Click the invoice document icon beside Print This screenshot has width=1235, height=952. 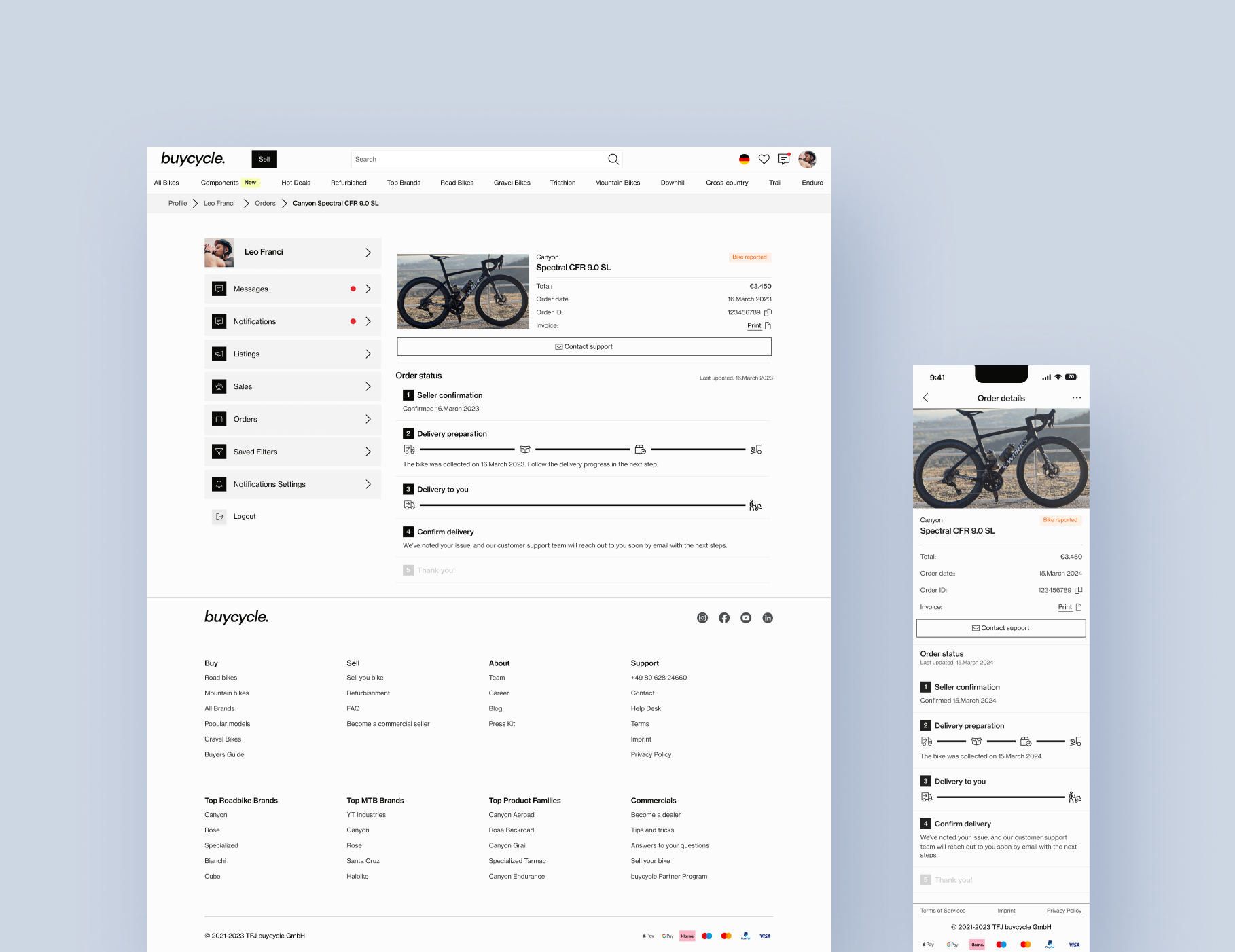pyautogui.click(x=768, y=326)
